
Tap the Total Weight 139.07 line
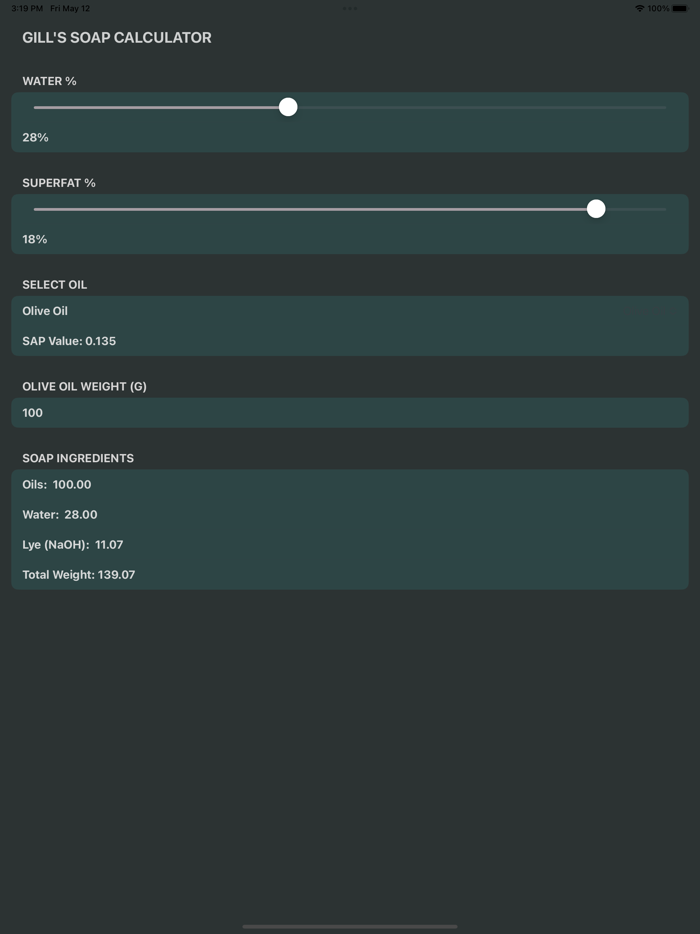[x=80, y=575]
